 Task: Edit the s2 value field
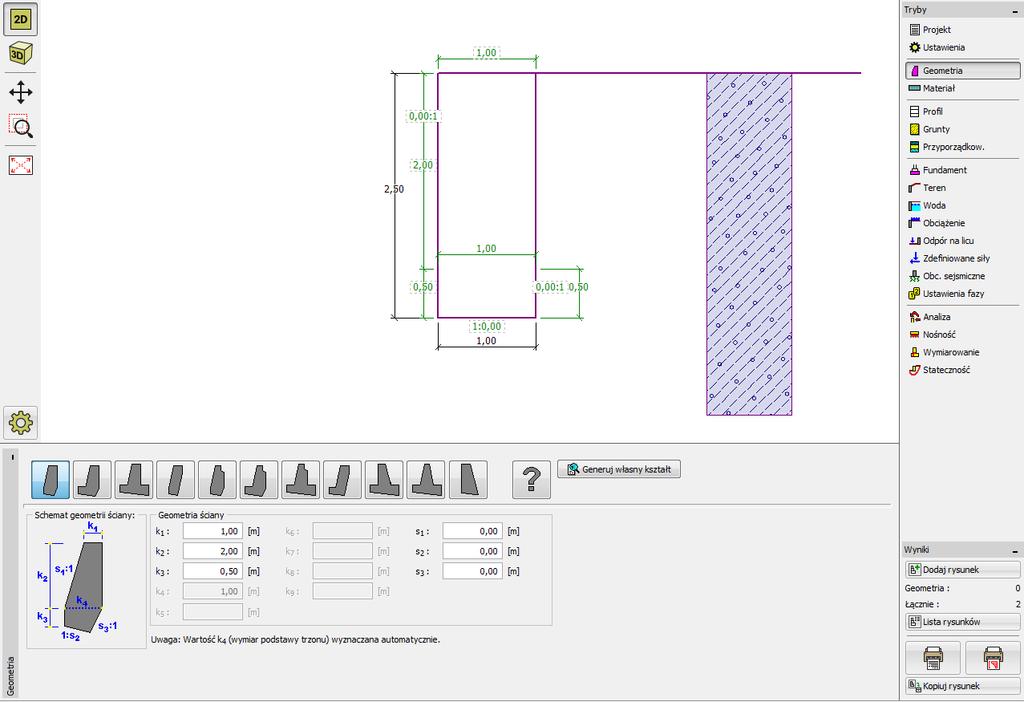coord(473,551)
